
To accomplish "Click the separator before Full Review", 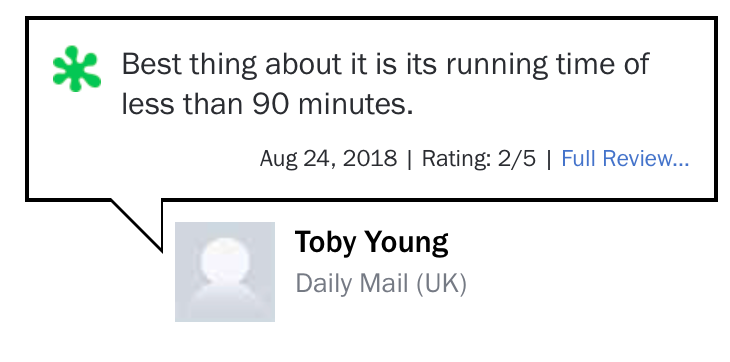I will pyautogui.click(x=549, y=159).
